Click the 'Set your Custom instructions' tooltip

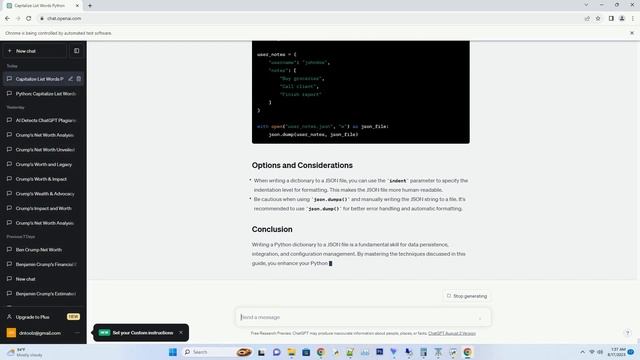pos(142,333)
